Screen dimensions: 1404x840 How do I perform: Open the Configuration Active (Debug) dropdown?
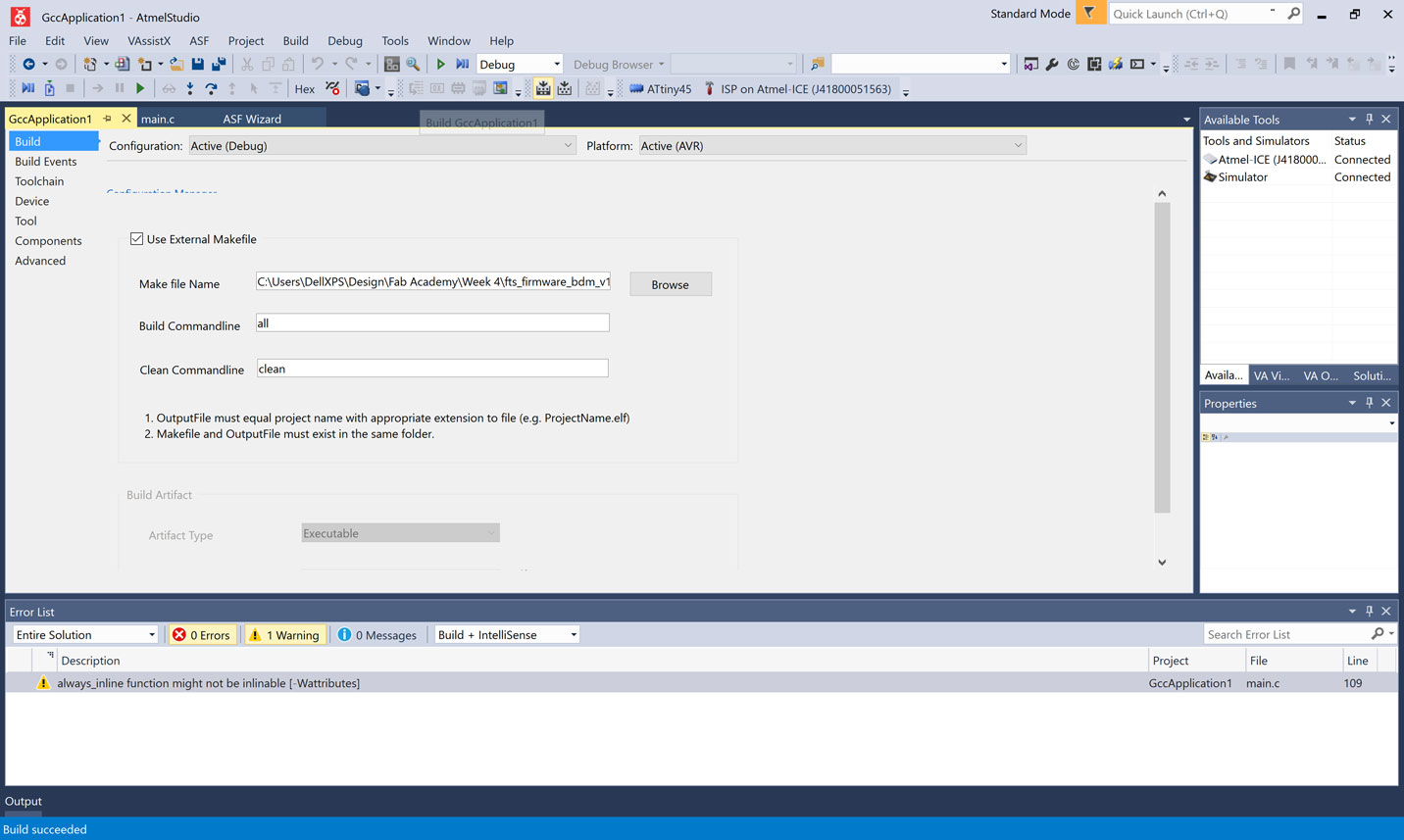tap(381, 146)
